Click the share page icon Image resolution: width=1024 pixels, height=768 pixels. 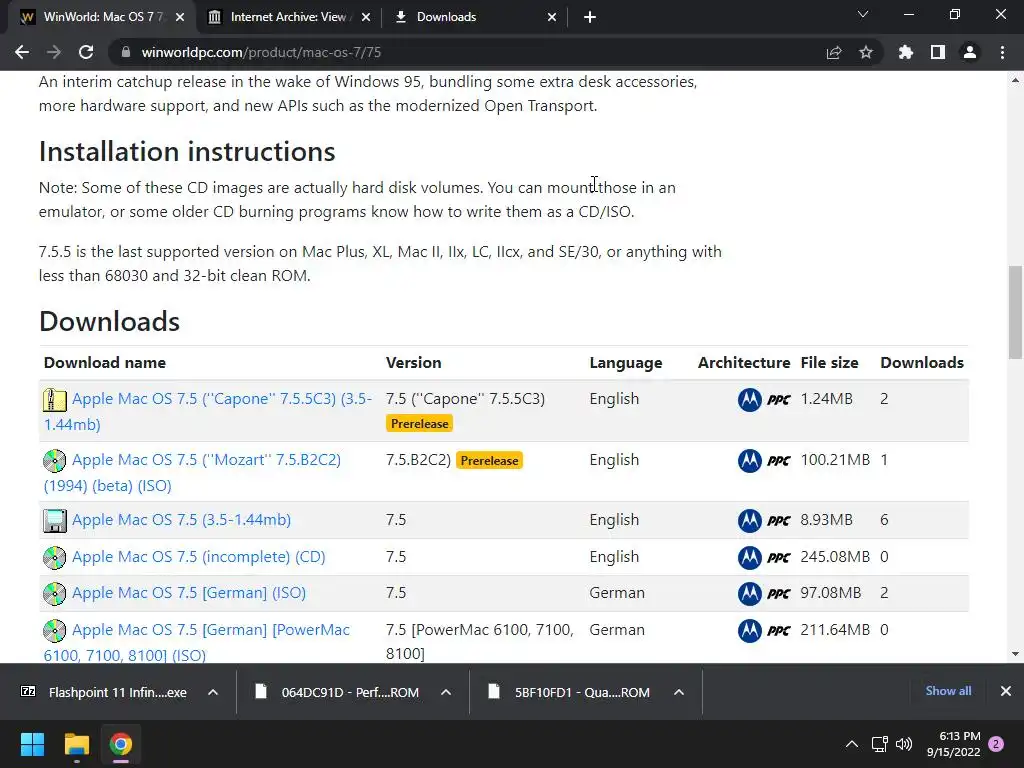click(x=834, y=53)
